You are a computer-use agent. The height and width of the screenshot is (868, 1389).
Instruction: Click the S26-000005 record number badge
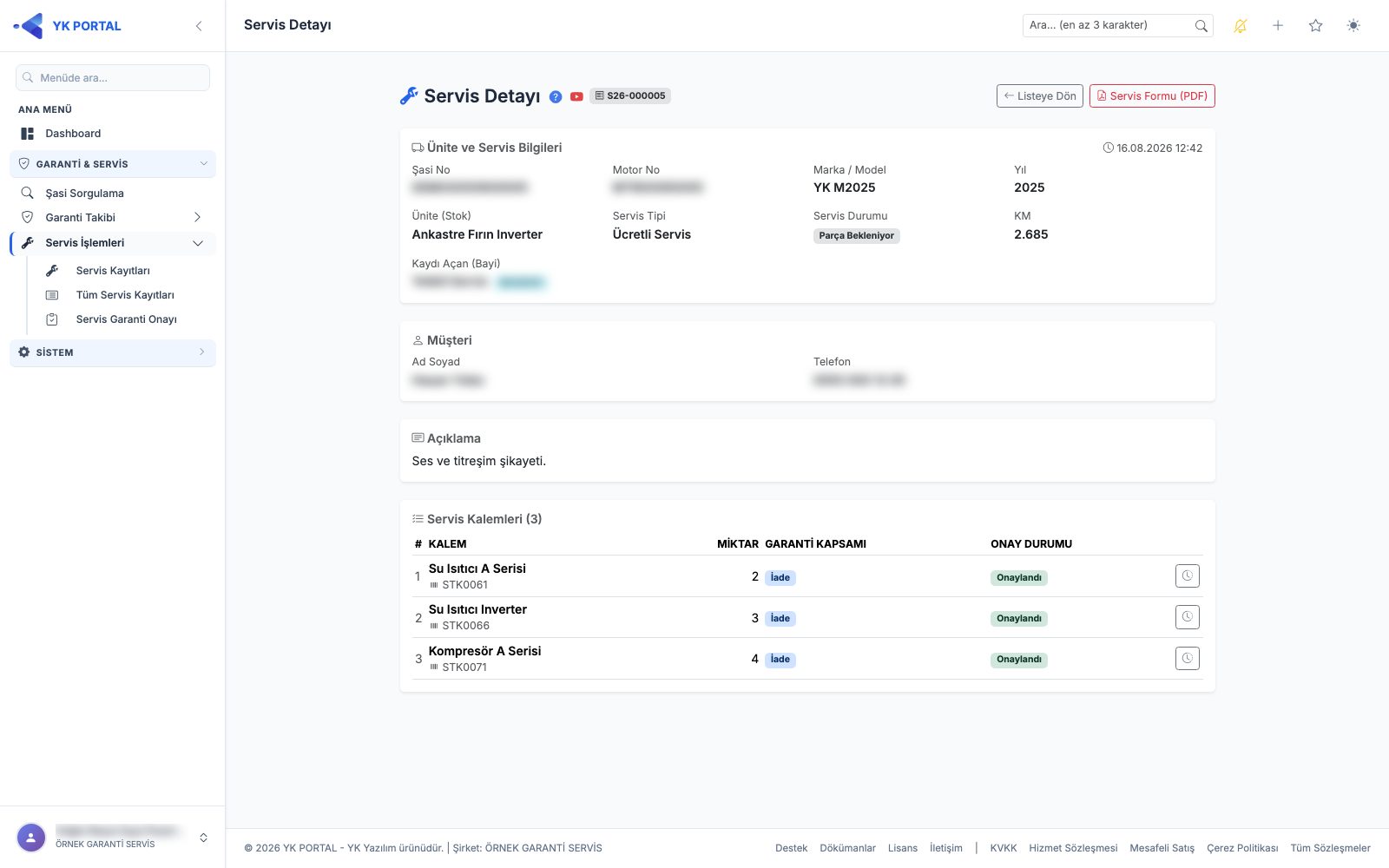click(630, 96)
